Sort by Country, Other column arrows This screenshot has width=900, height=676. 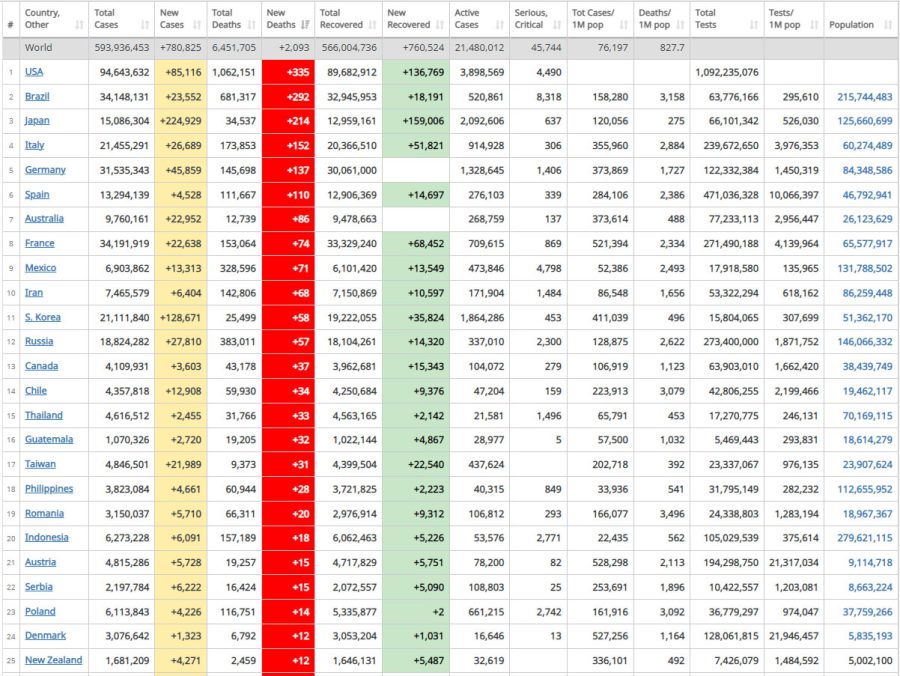tap(79, 25)
